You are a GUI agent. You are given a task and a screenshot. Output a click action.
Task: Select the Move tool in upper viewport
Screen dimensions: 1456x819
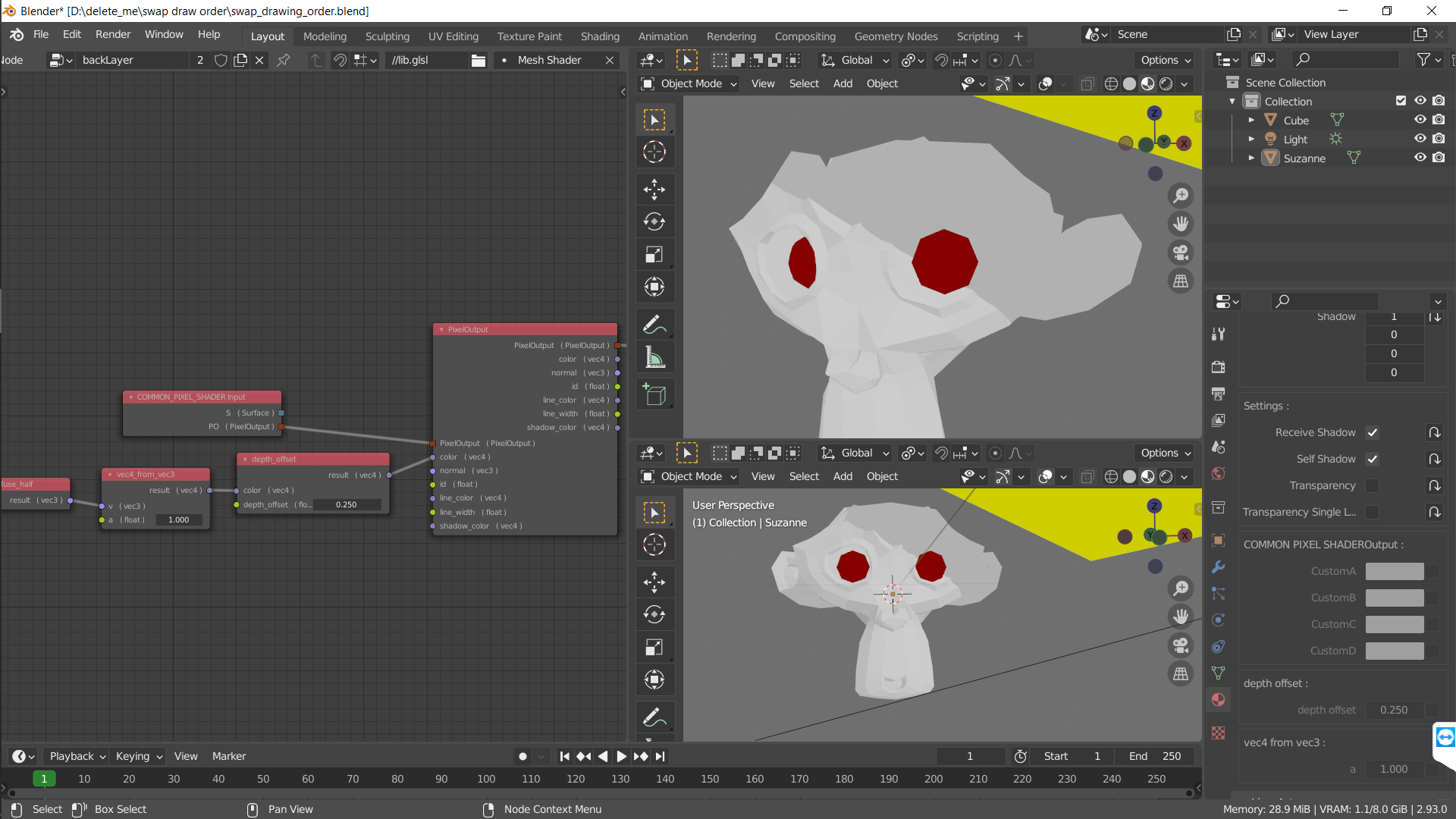pyautogui.click(x=654, y=190)
